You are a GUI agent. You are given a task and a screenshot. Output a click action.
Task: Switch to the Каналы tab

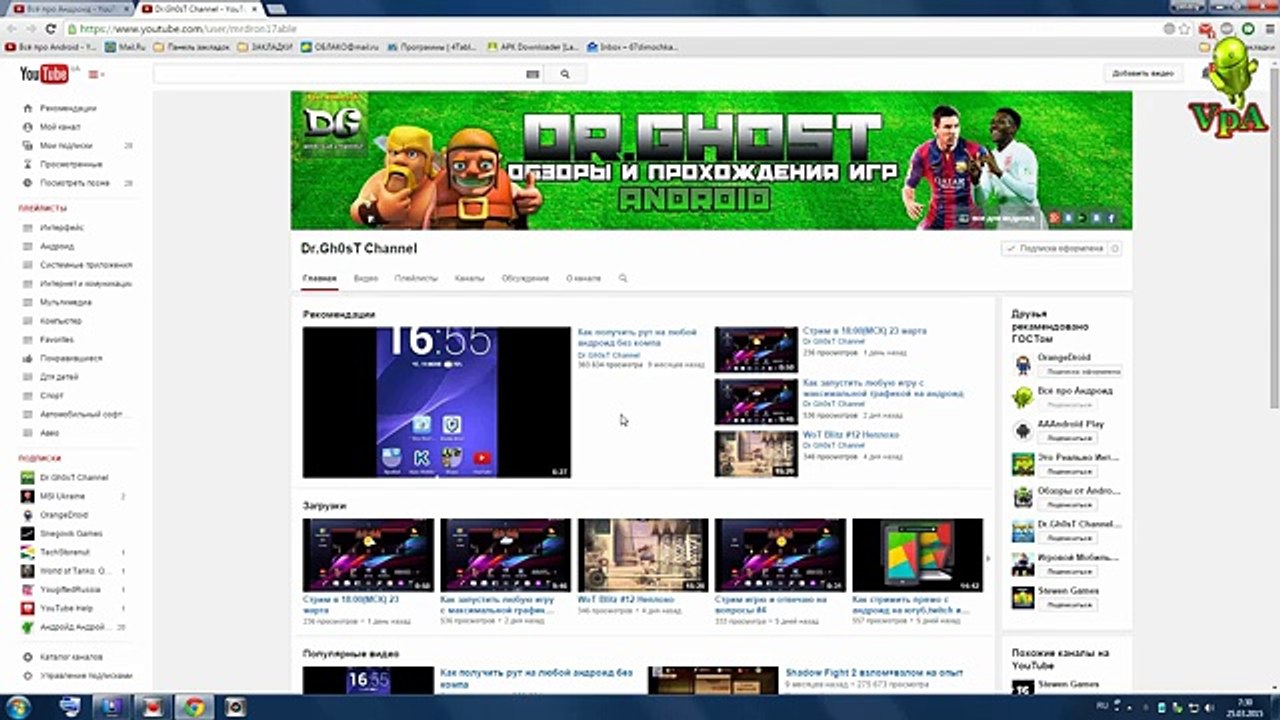tap(469, 278)
